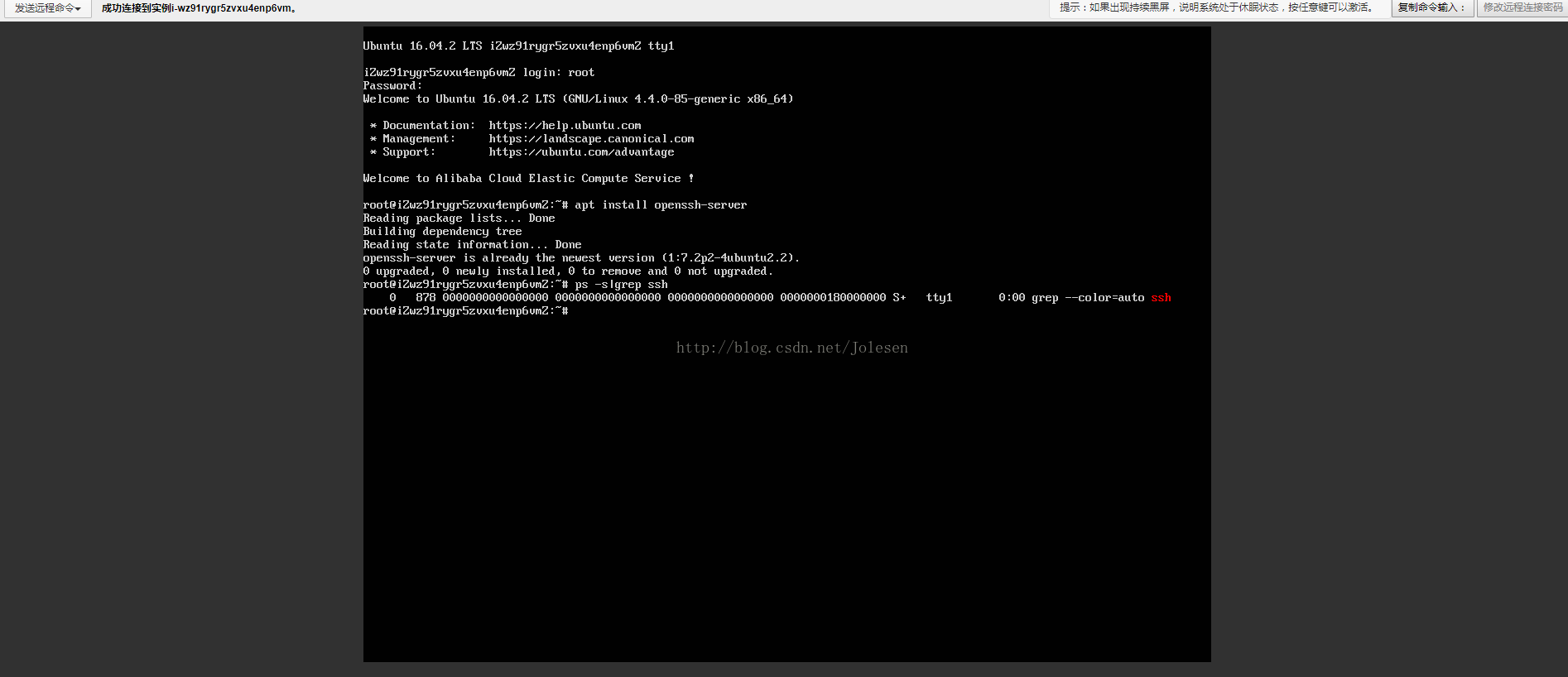Click the 'openssh-server is already the newest version' line
Image resolution: width=1568 pixels, height=677 pixels.
581,258
